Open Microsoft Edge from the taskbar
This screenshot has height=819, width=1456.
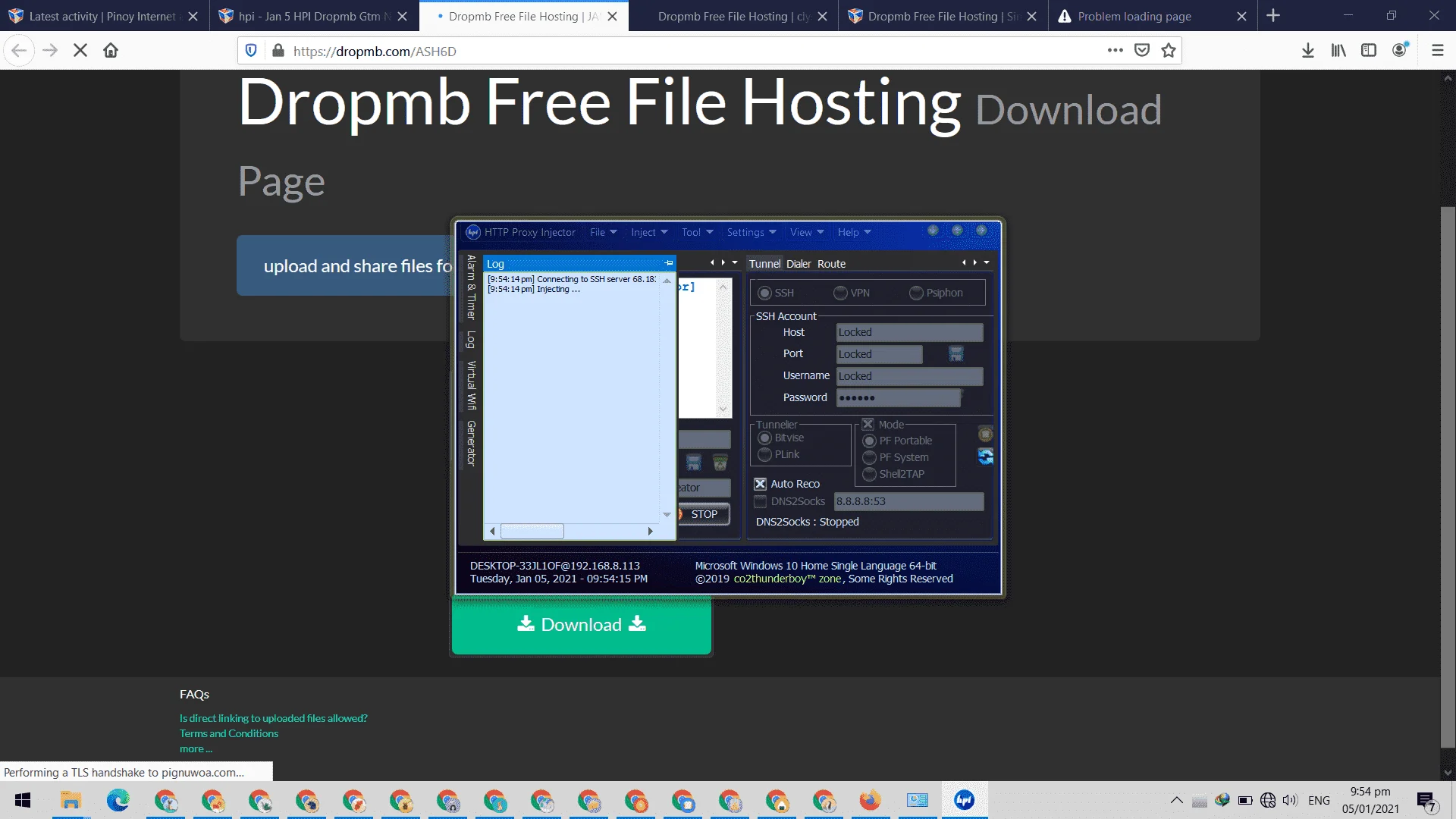[x=118, y=801]
